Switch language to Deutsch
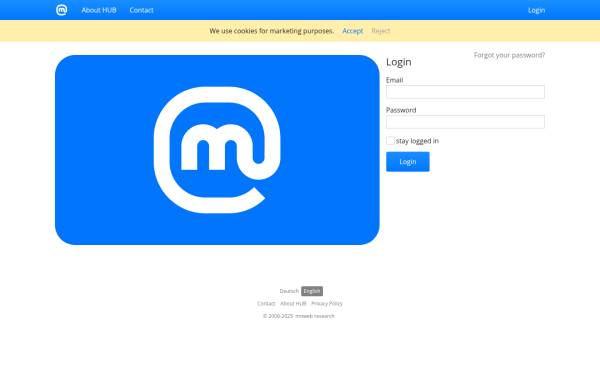Image resolution: width=600 pixels, height=375 pixels. (289, 291)
